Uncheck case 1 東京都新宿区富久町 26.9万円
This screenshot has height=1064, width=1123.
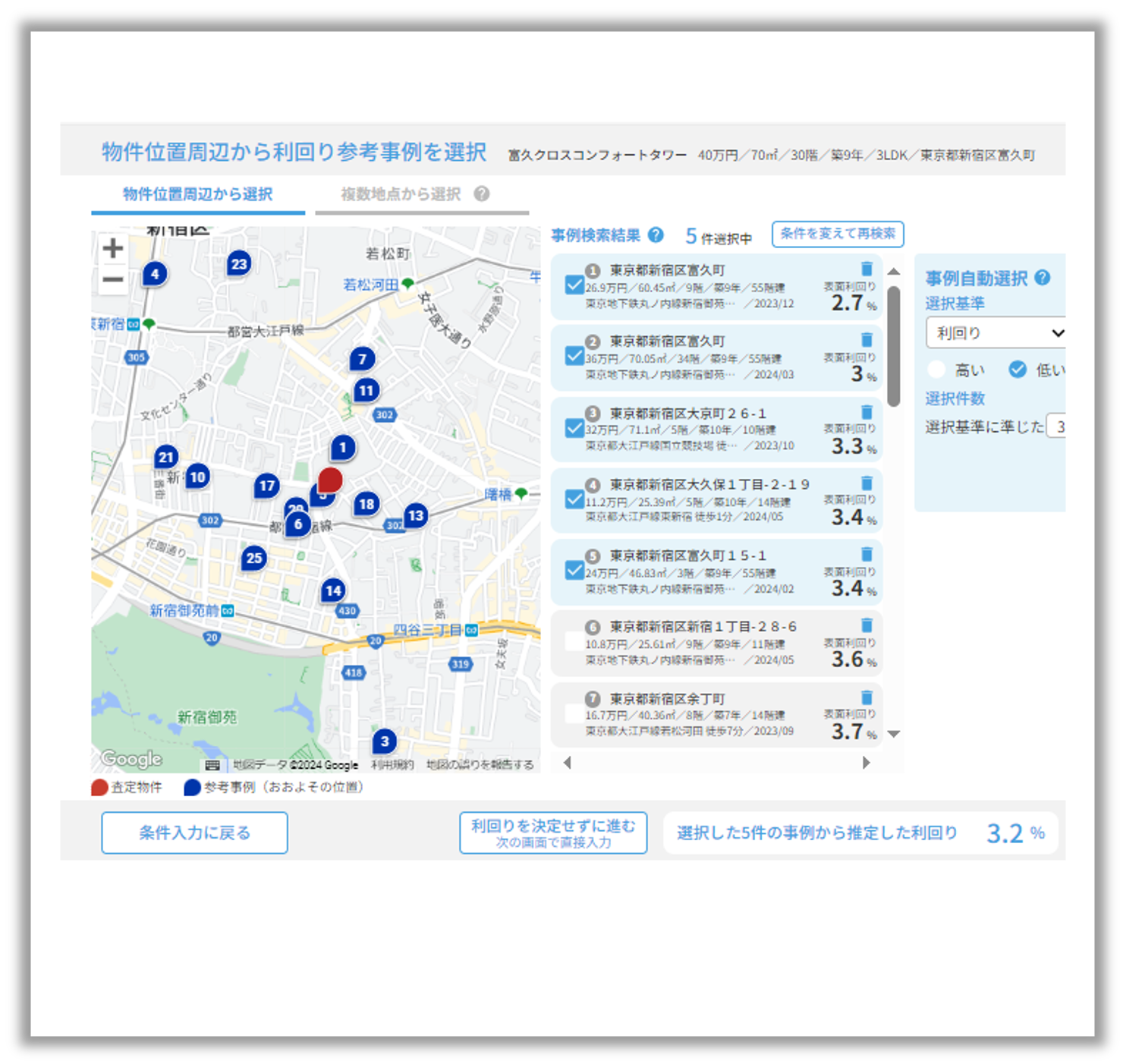574,285
